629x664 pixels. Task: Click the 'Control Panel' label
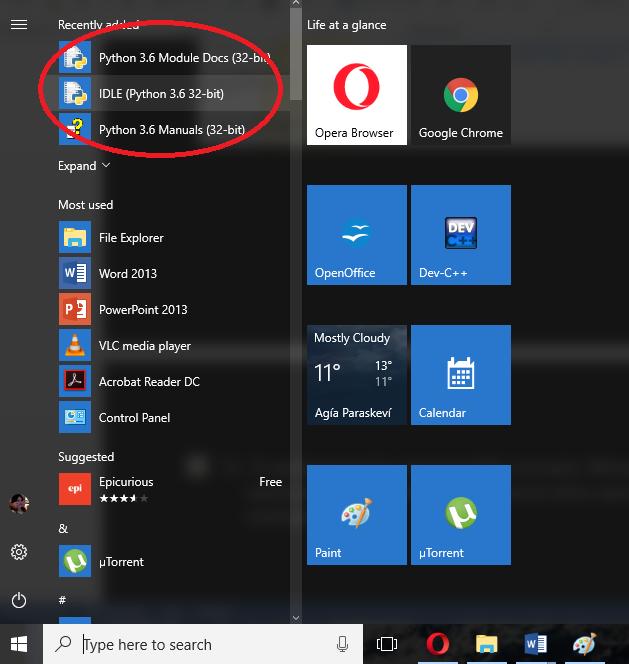coord(134,418)
